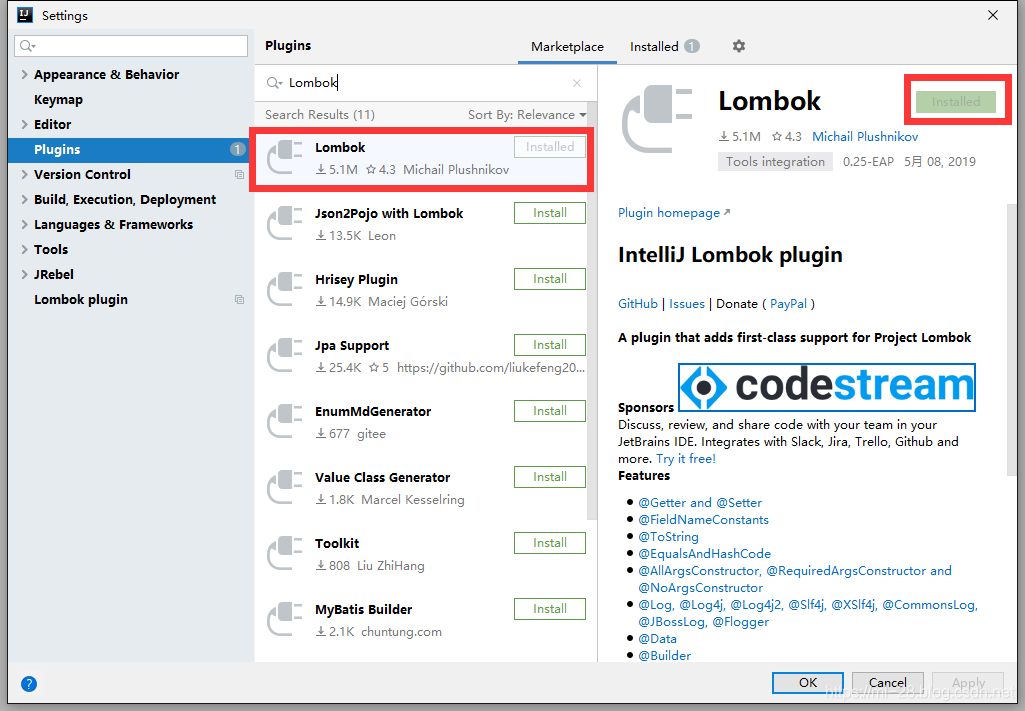The width and height of the screenshot is (1025, 711).
Task: Open the Sort By: Relevance dropdown
Action: [527, 115]
